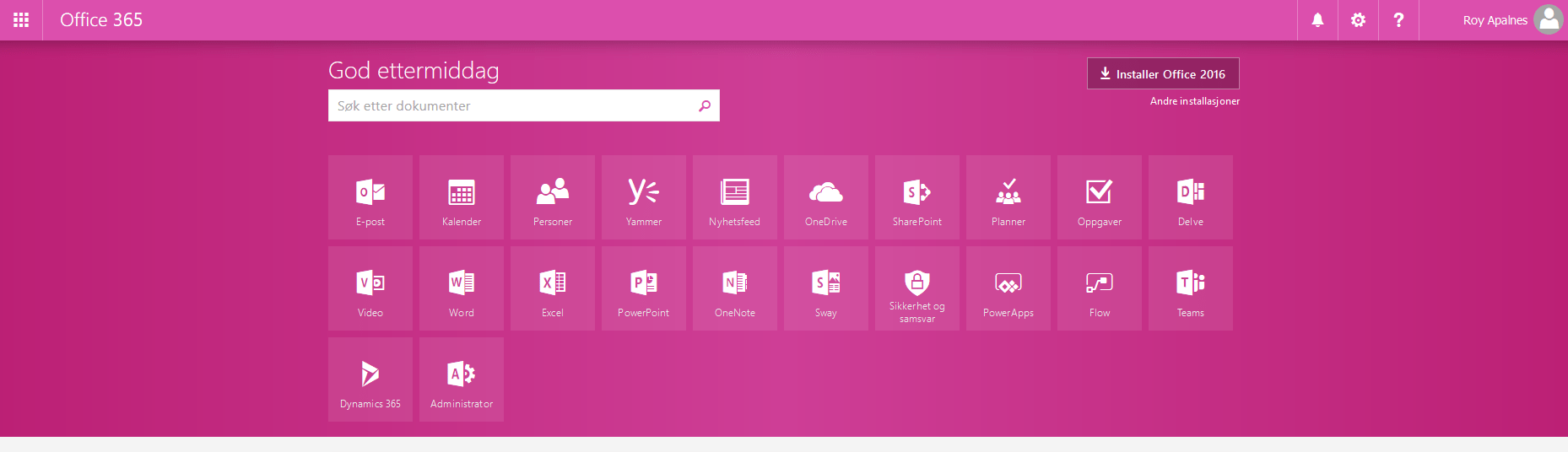Open the Dynamics 365 tile
Image resolution: width=1568 pixels, height=452 pixels.
coord(370,379)
